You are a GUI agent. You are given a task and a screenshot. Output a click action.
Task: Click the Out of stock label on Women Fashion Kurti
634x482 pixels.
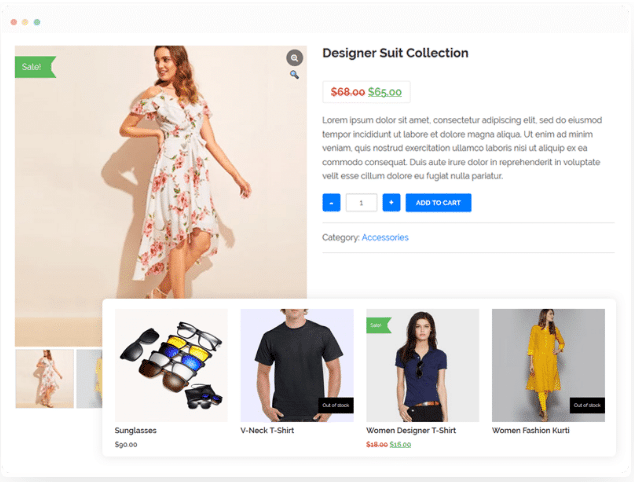coord(586,405)
